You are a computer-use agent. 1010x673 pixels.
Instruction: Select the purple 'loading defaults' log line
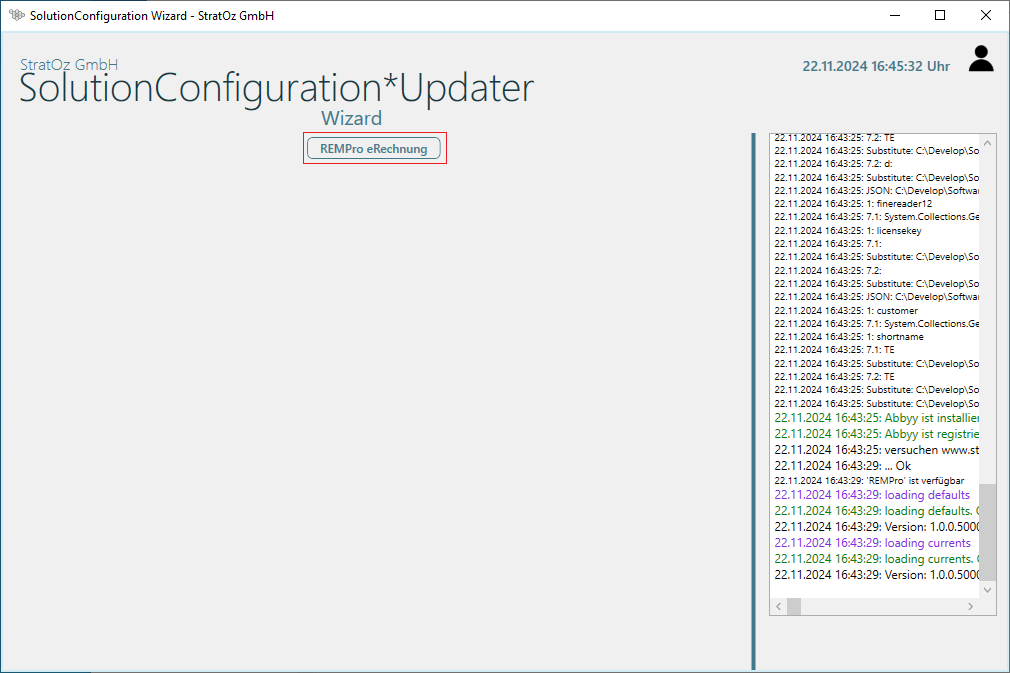coord(872,495)
